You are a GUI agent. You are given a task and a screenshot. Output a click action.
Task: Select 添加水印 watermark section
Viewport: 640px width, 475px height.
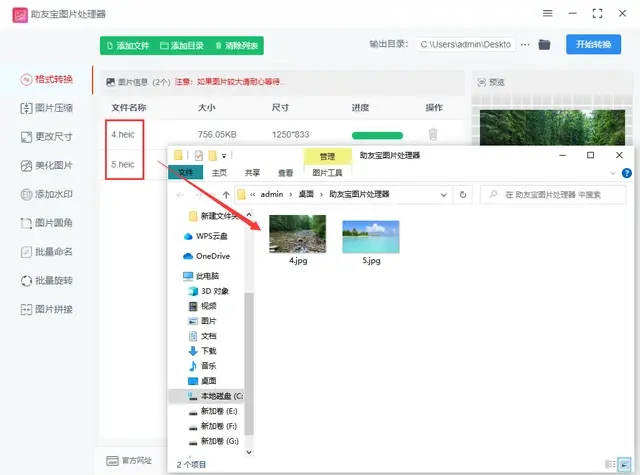[x=47, y=194]
